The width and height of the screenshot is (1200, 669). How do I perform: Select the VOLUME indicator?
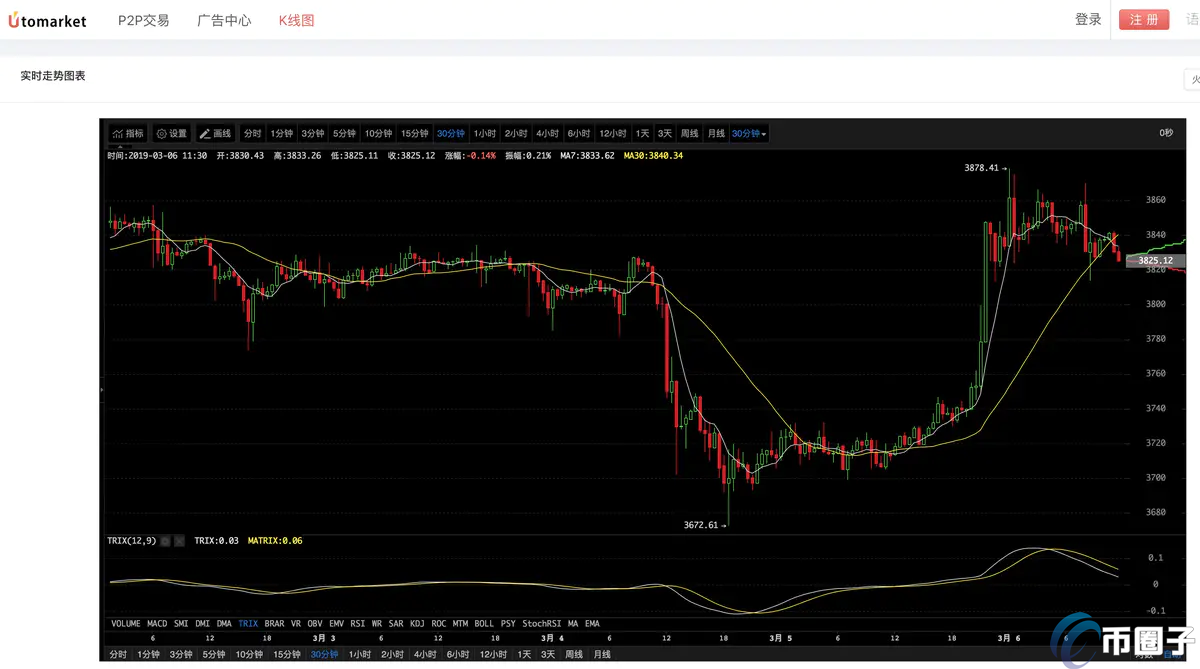coord(125,624)
